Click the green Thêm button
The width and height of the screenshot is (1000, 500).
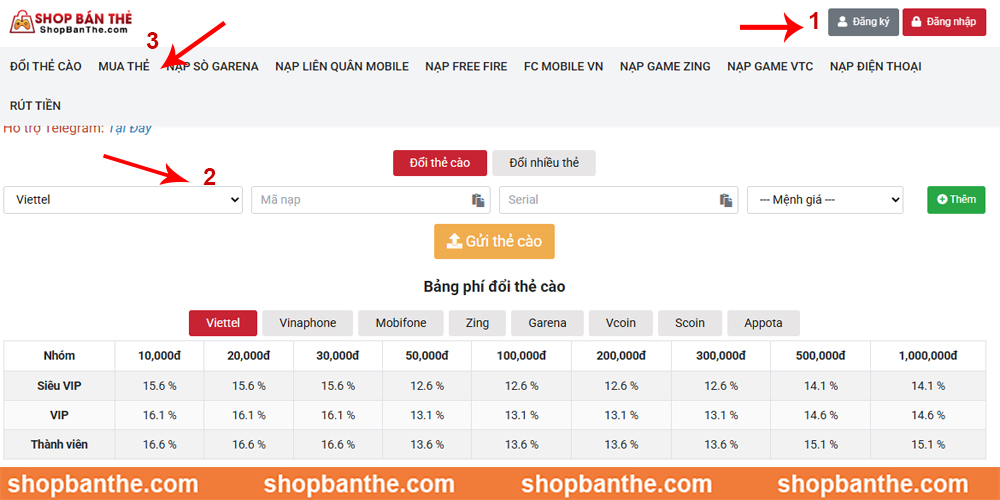[956, 200]
